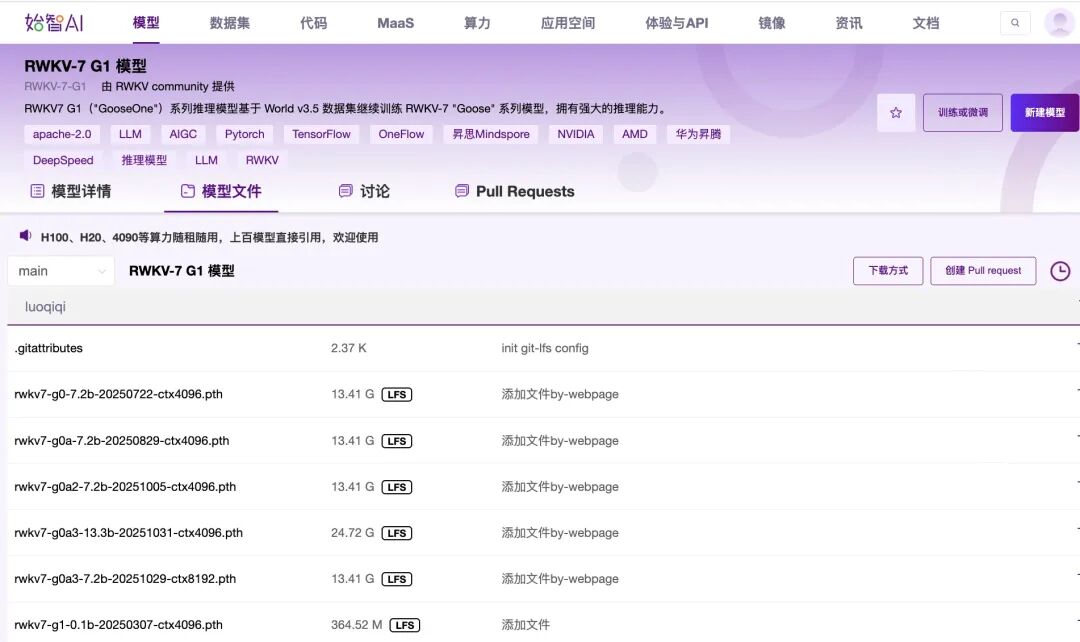Open MaaS in top navigation
The image size is (1080, 642).
click(395, 23)
